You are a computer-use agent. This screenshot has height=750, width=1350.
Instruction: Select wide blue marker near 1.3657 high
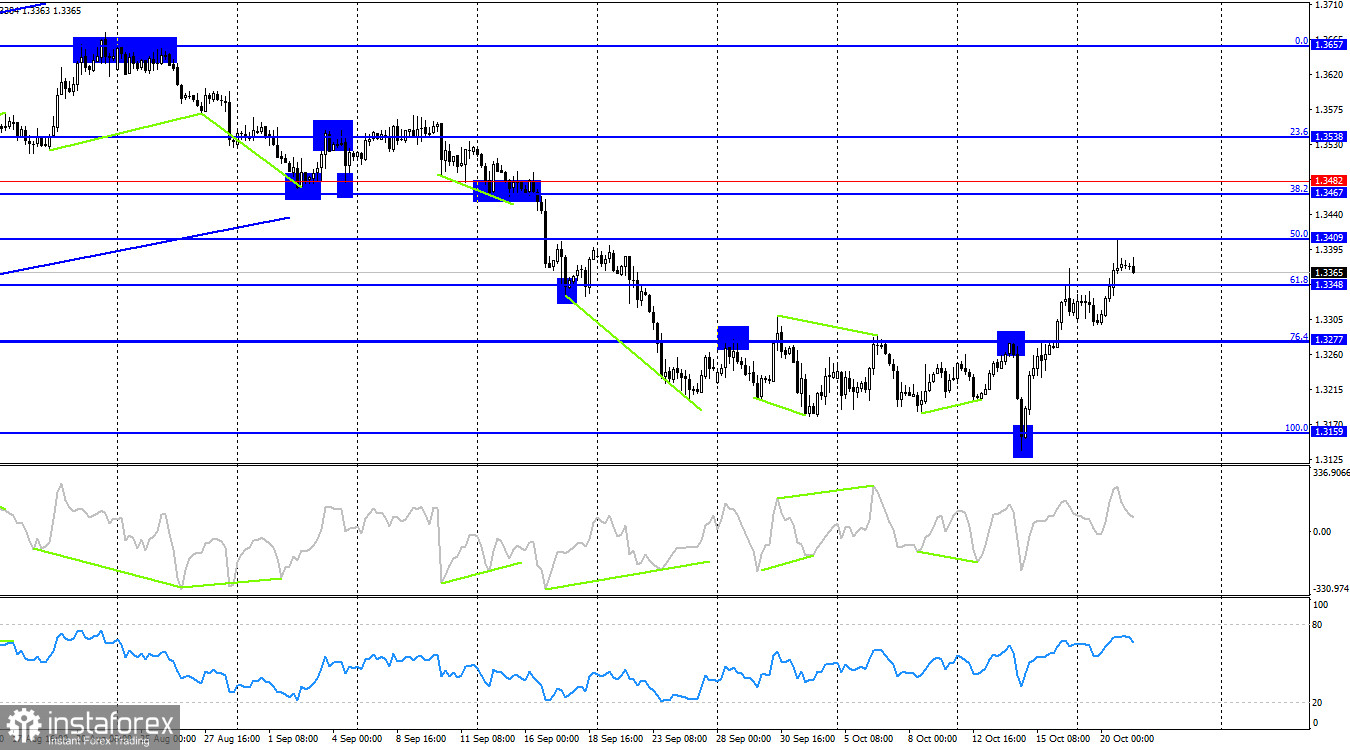(x=125, y=50)
